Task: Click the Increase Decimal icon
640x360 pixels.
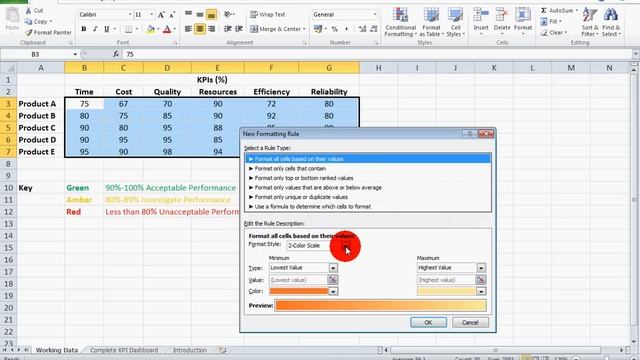Action: 362,29
